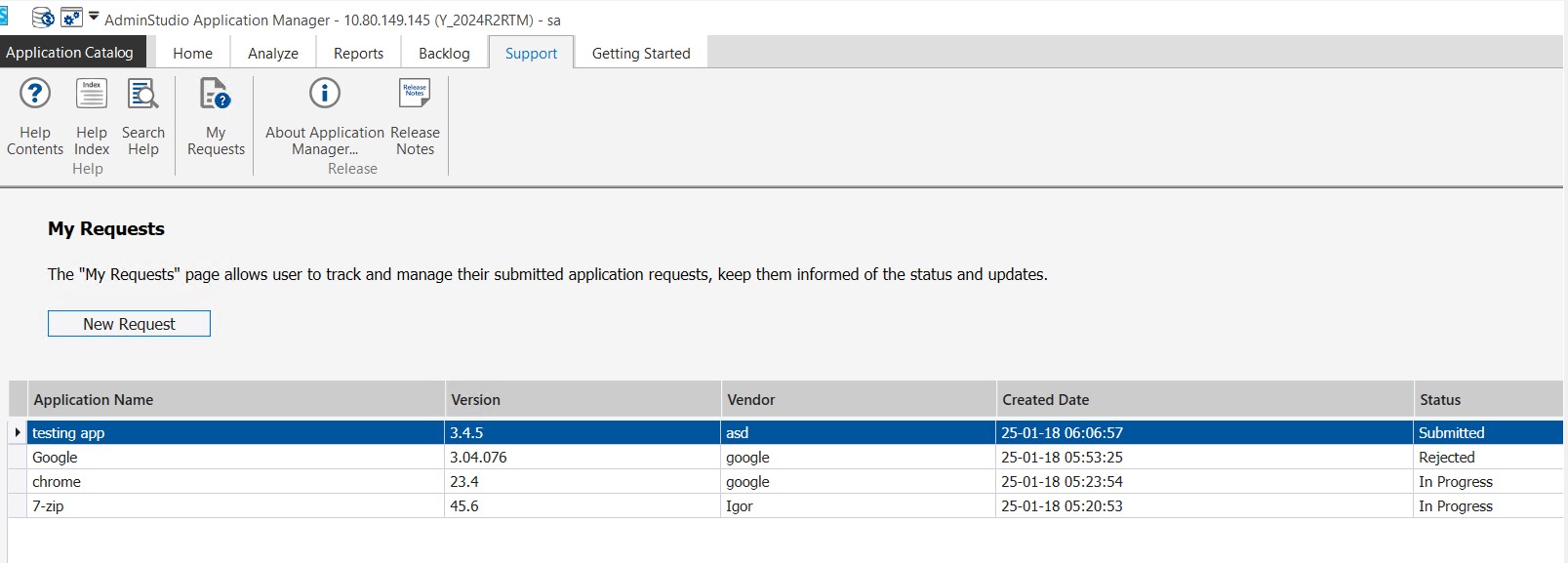The width and height of the screenshot is (1568, 563).
Task: Open the Application Catalog menu
Action: (x=70, y=53)
